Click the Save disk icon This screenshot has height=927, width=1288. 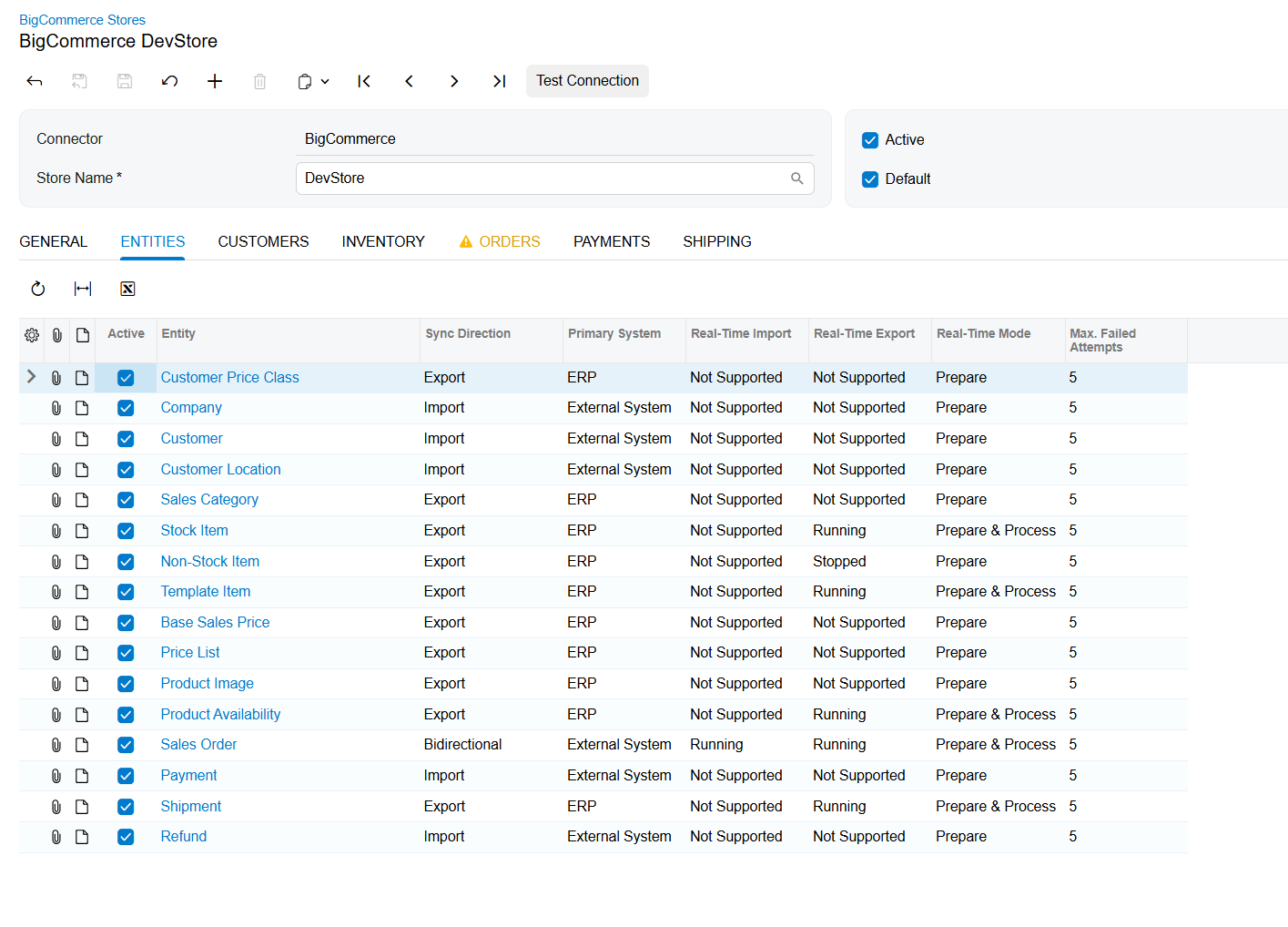[125, 81]
